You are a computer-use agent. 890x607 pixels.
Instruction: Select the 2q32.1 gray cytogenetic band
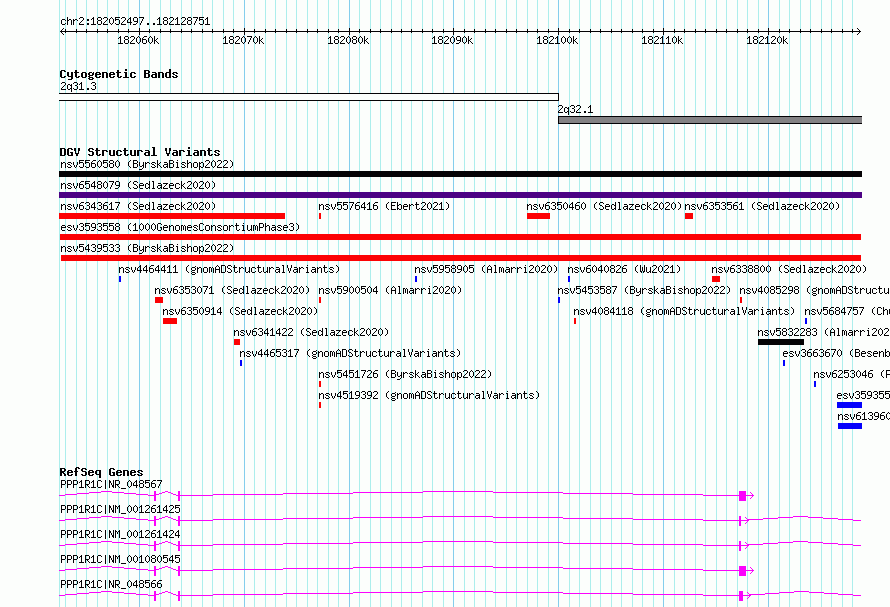[710, 120]
